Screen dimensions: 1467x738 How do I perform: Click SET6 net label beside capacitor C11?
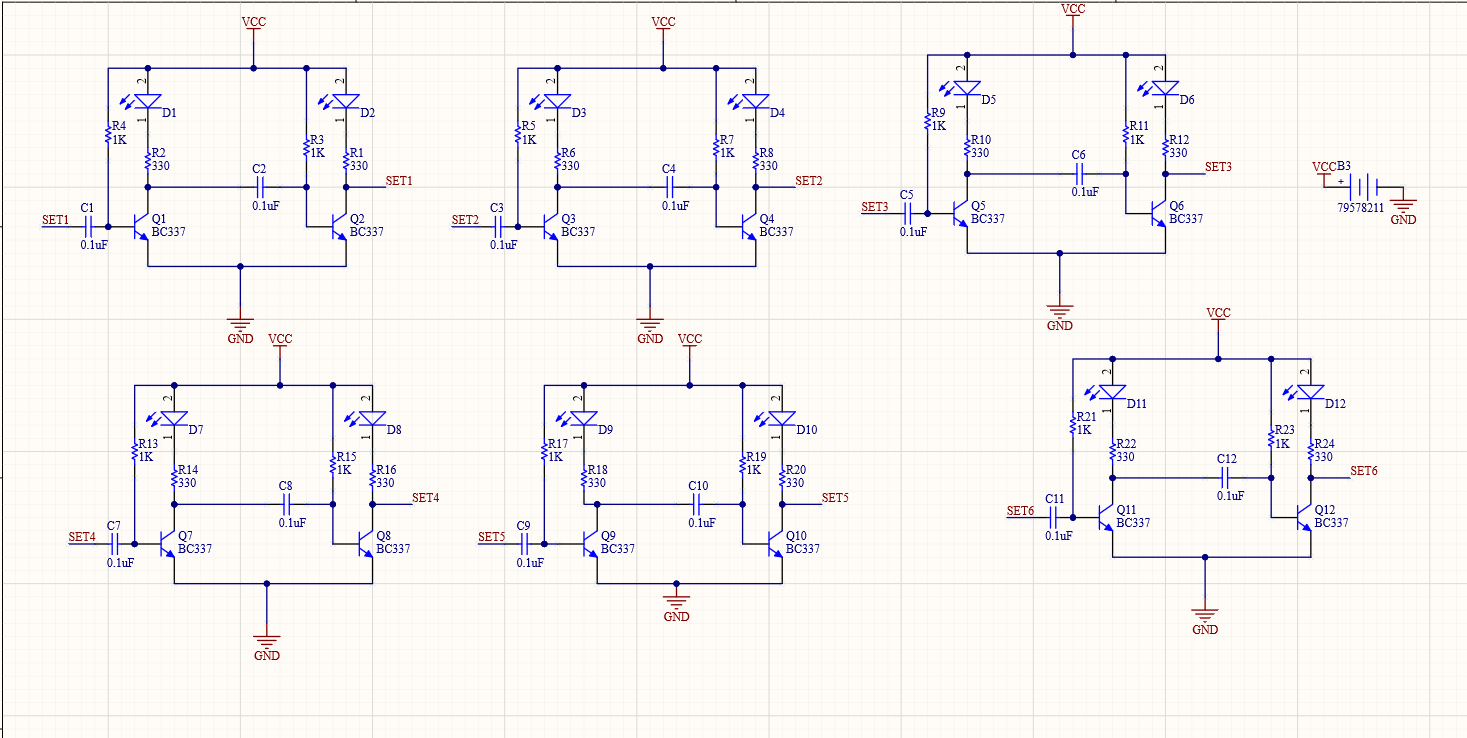(x=1020, y=511)
